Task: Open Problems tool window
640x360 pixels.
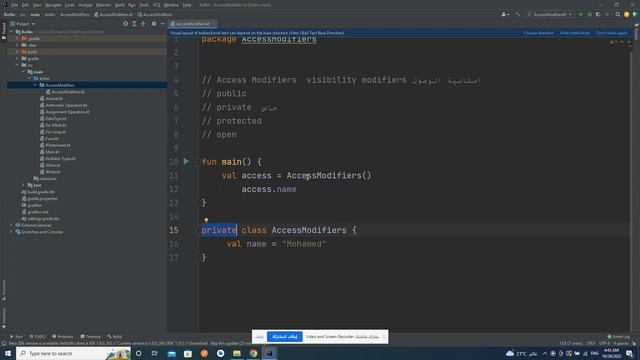Action: click(63, 337)
